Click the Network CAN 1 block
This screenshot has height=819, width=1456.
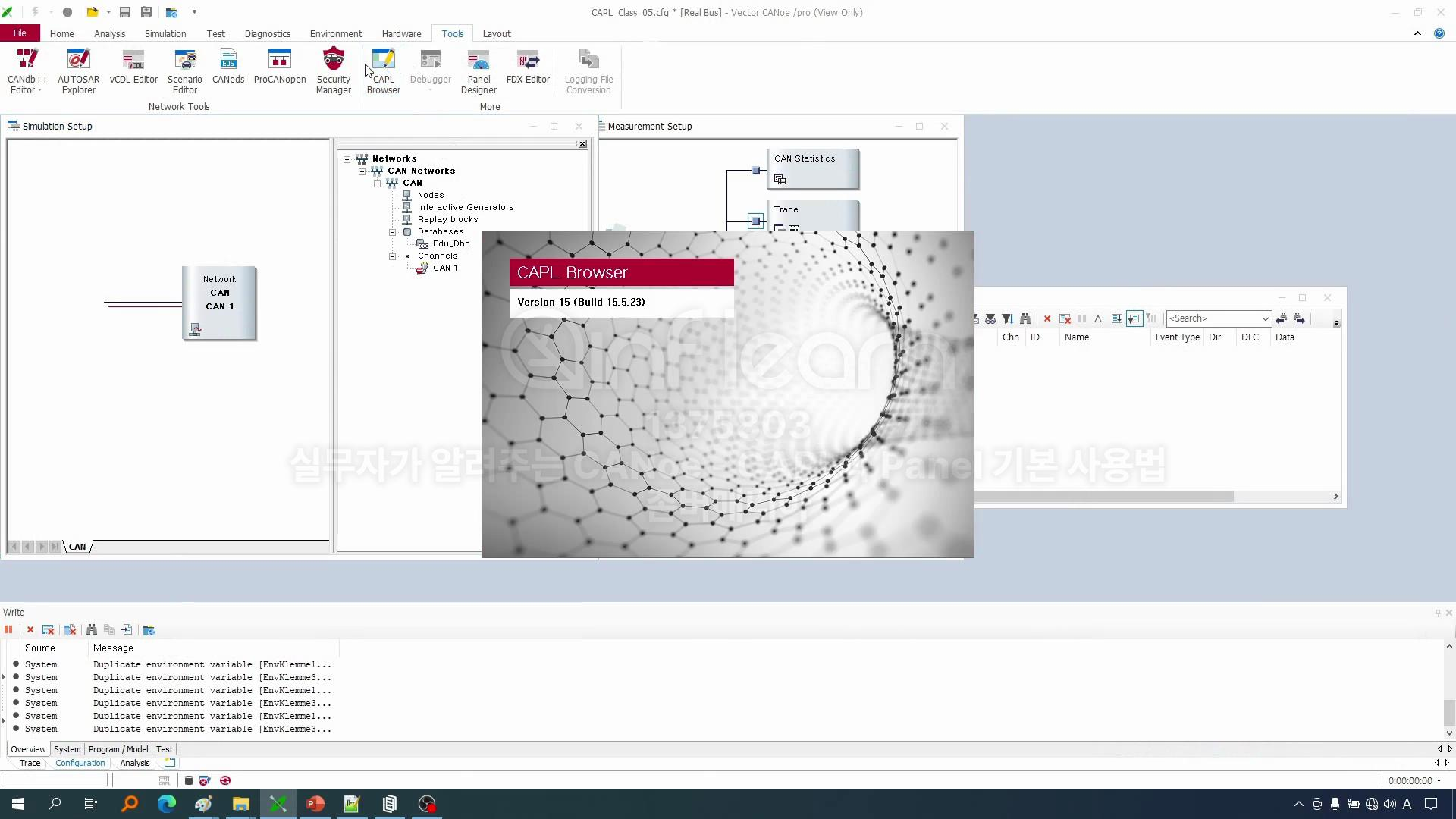[219, 303]
